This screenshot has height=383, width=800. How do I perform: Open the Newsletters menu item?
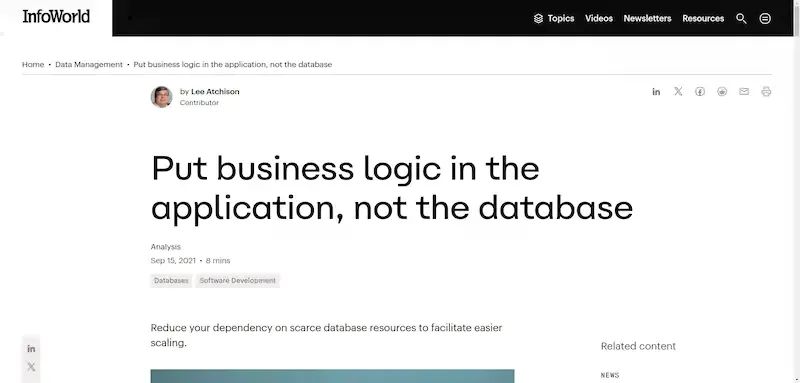[x=647, y=18]
